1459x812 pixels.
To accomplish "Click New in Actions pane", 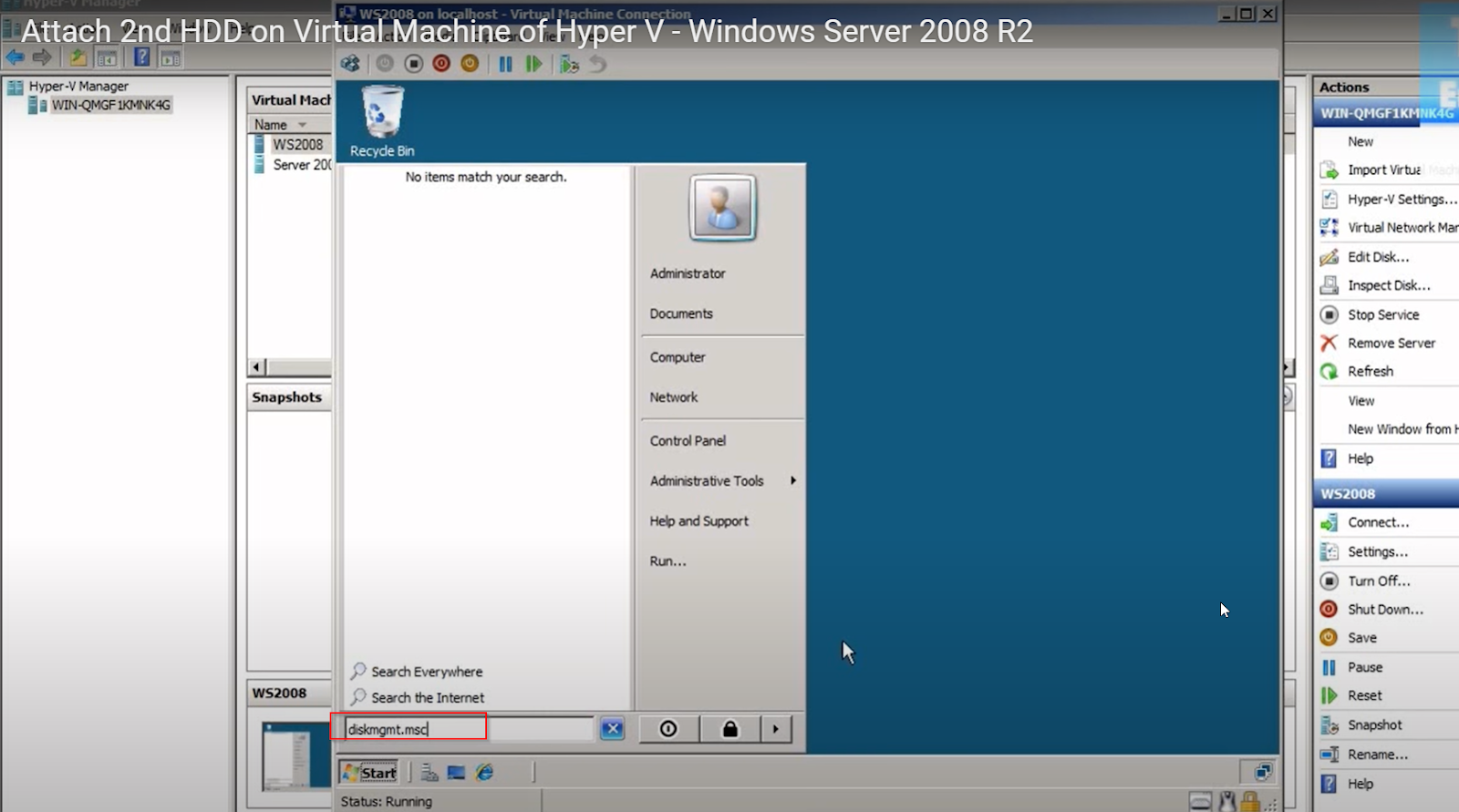I will click(1361, 141).
